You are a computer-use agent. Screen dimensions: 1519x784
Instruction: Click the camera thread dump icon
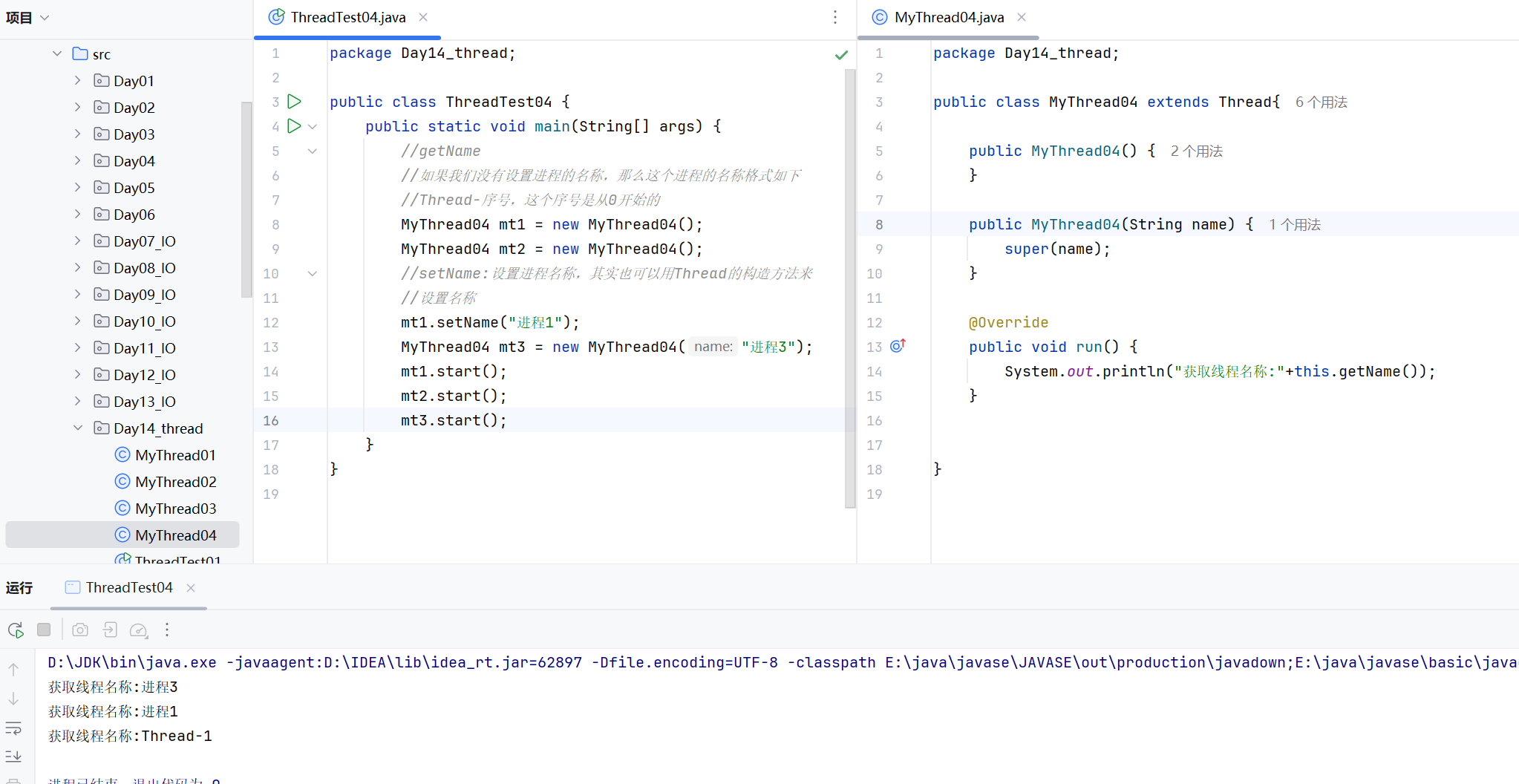click(x=80, y=630)
